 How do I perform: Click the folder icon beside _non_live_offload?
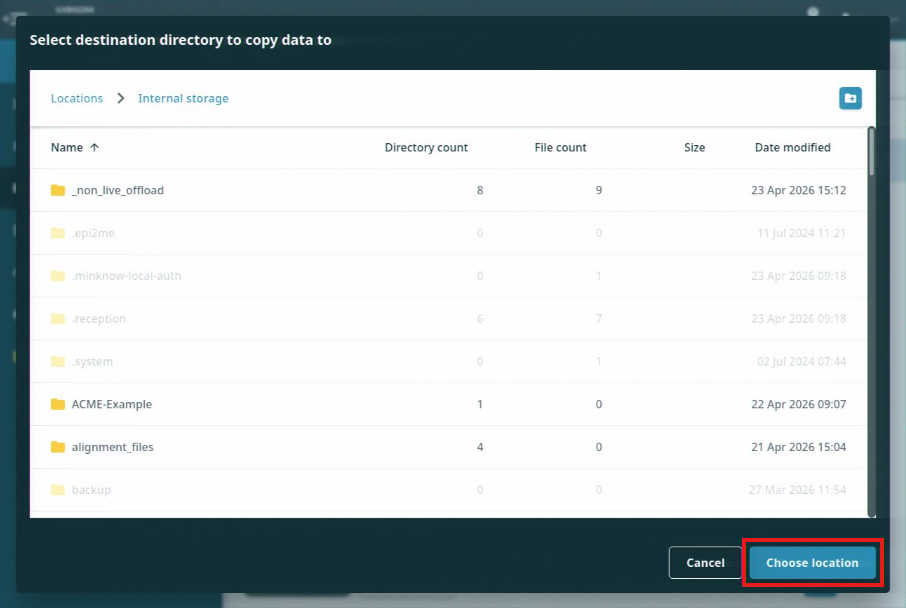point(57,189)
